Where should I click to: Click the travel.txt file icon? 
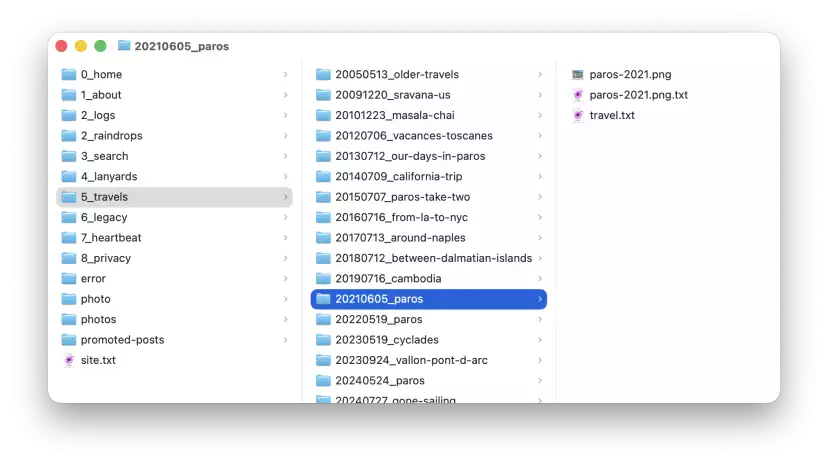[578, 115]
